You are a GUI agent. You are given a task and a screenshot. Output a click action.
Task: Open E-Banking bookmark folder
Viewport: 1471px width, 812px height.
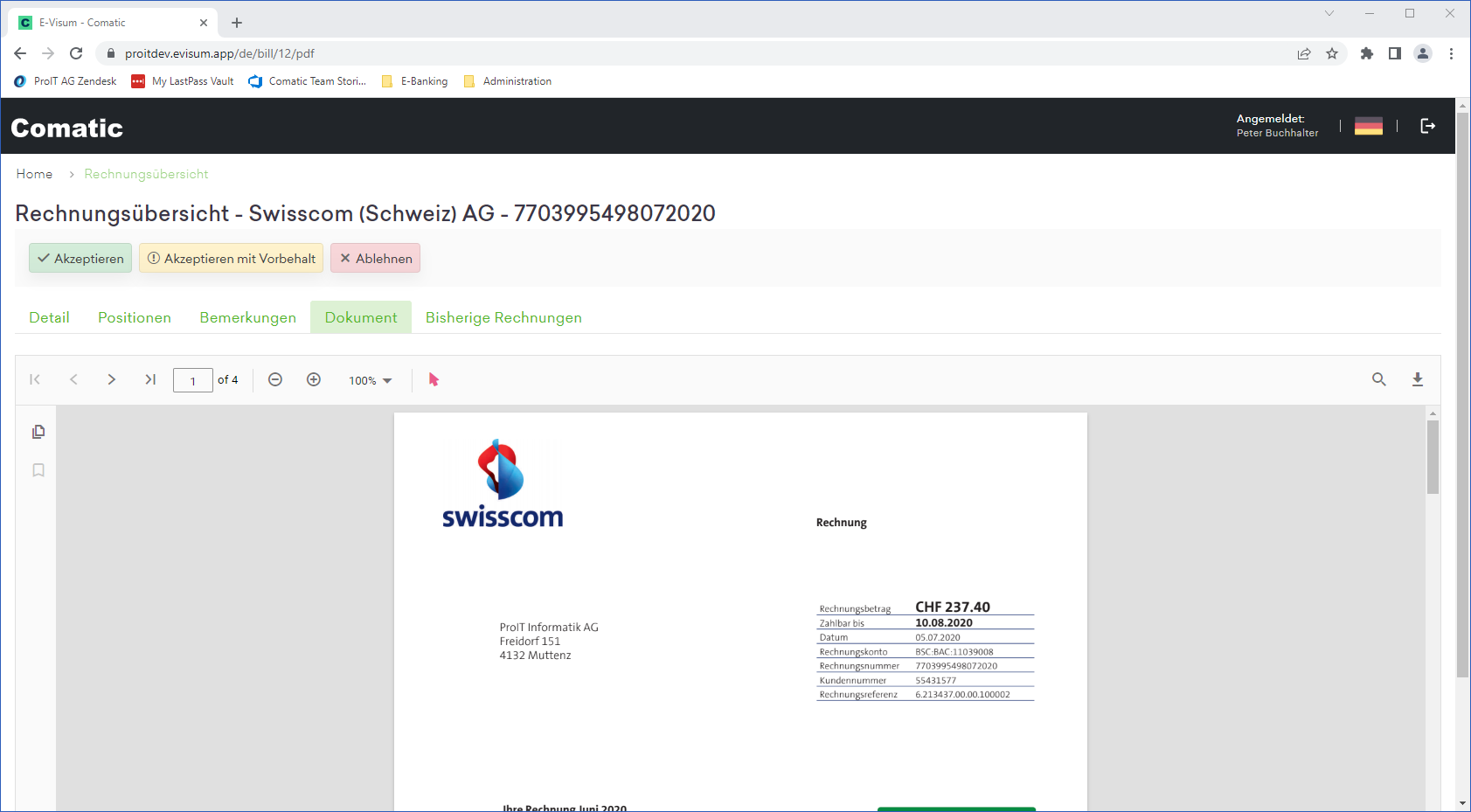tap(415, 81)
